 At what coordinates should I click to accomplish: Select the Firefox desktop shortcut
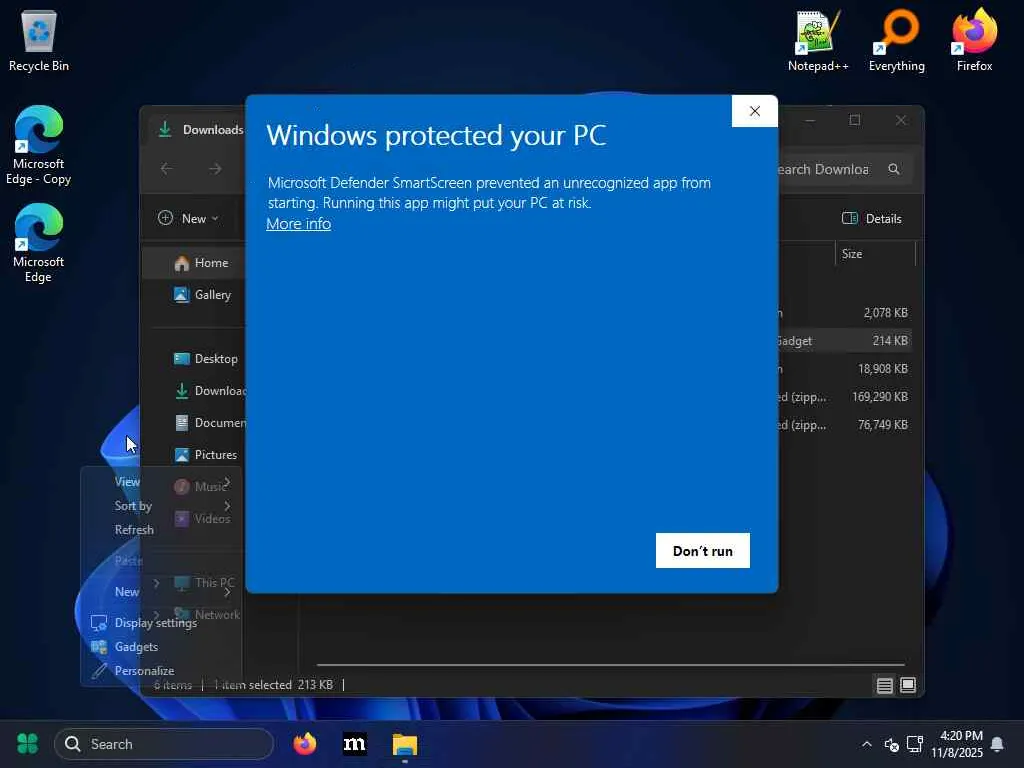pos(974,40)
